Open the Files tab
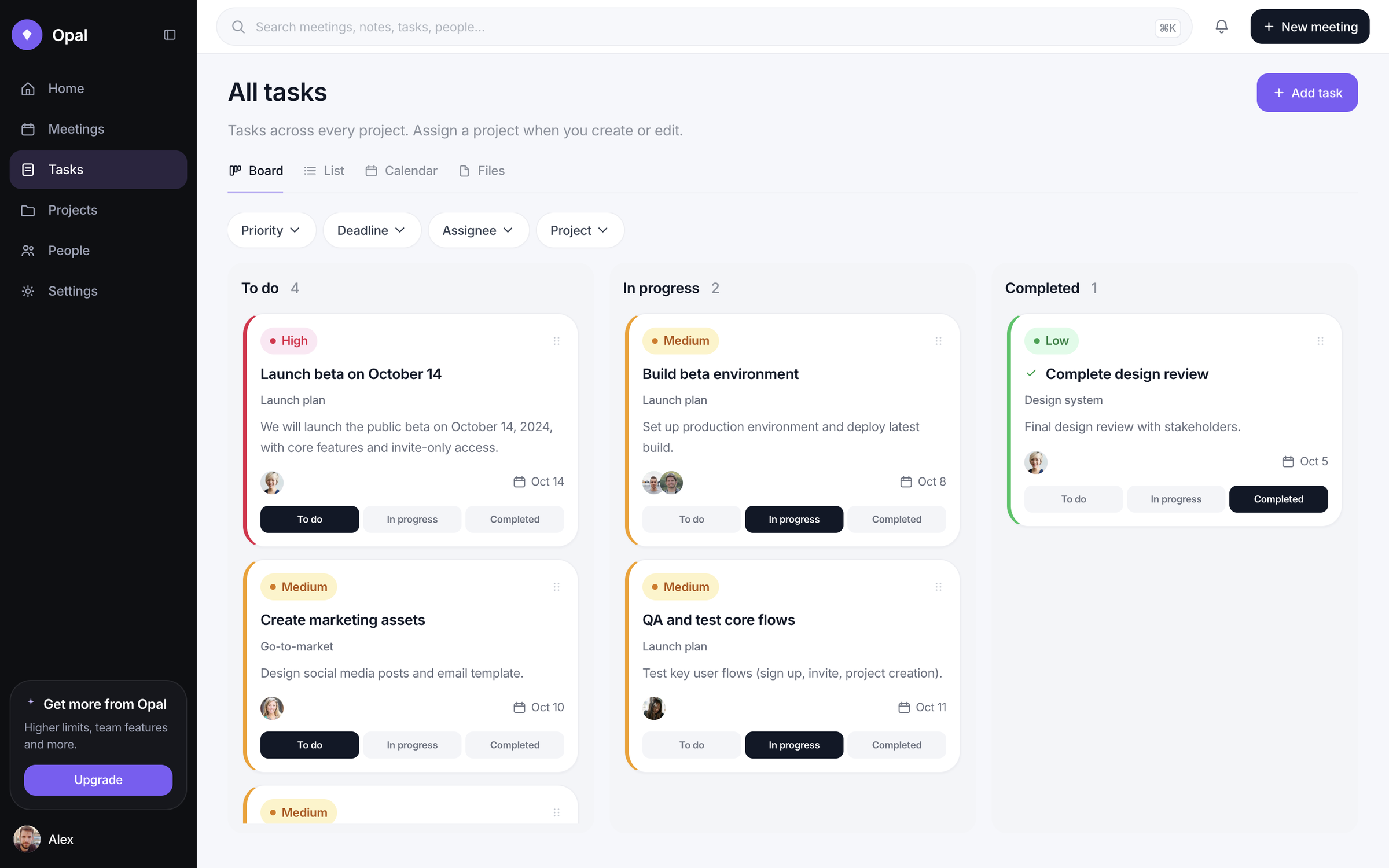Image resolution: width=1389 pixels, height=868 pixels. 482,171
